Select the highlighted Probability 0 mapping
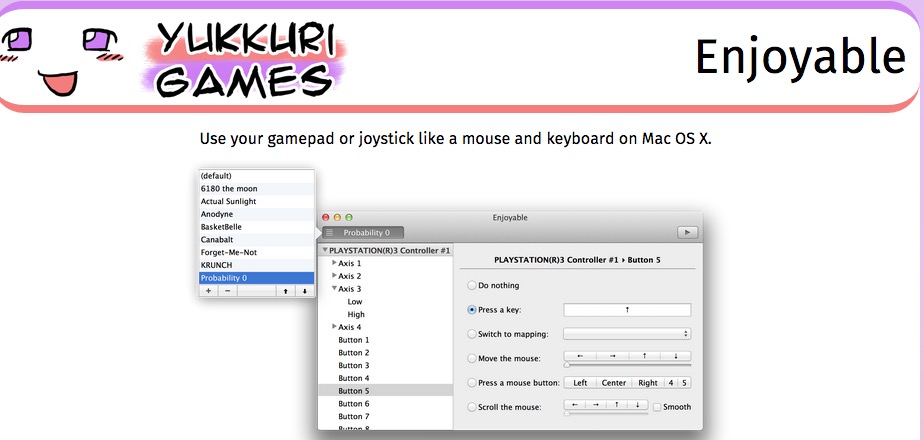This screenshot has width=924, height=440. [x=256, y=278]
